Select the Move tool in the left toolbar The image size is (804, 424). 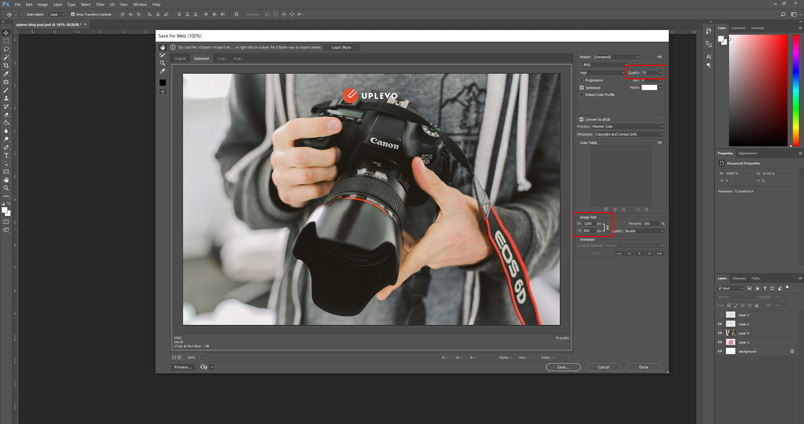(x=6, y=33)
